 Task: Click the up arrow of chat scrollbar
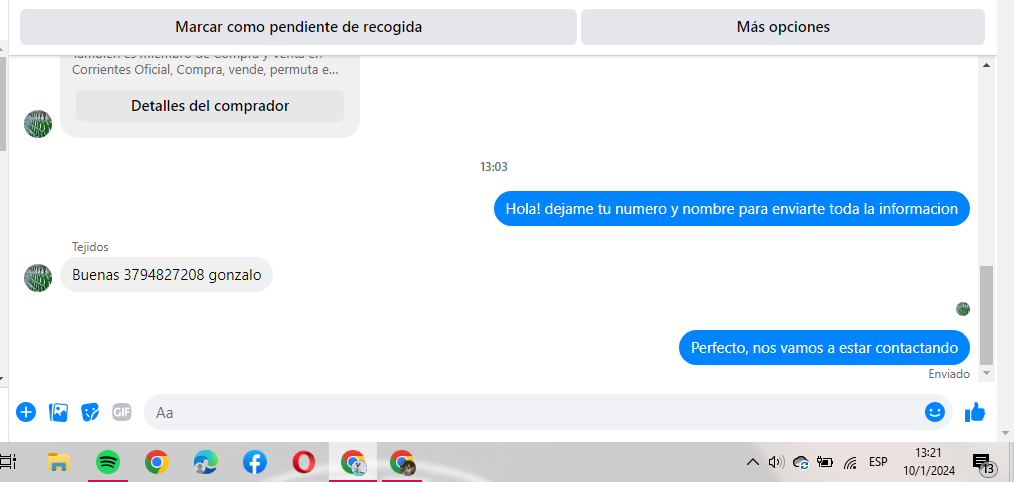tap(986, 65)
